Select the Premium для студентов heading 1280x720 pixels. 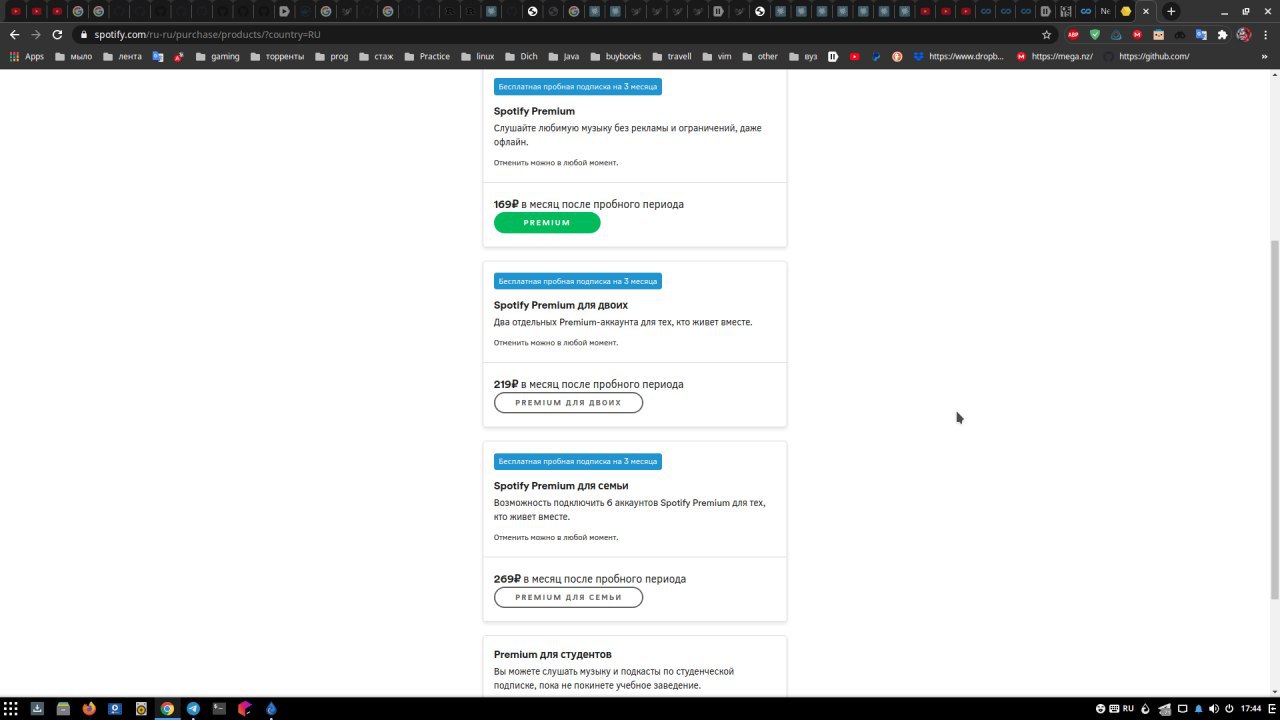pos(553,654)
